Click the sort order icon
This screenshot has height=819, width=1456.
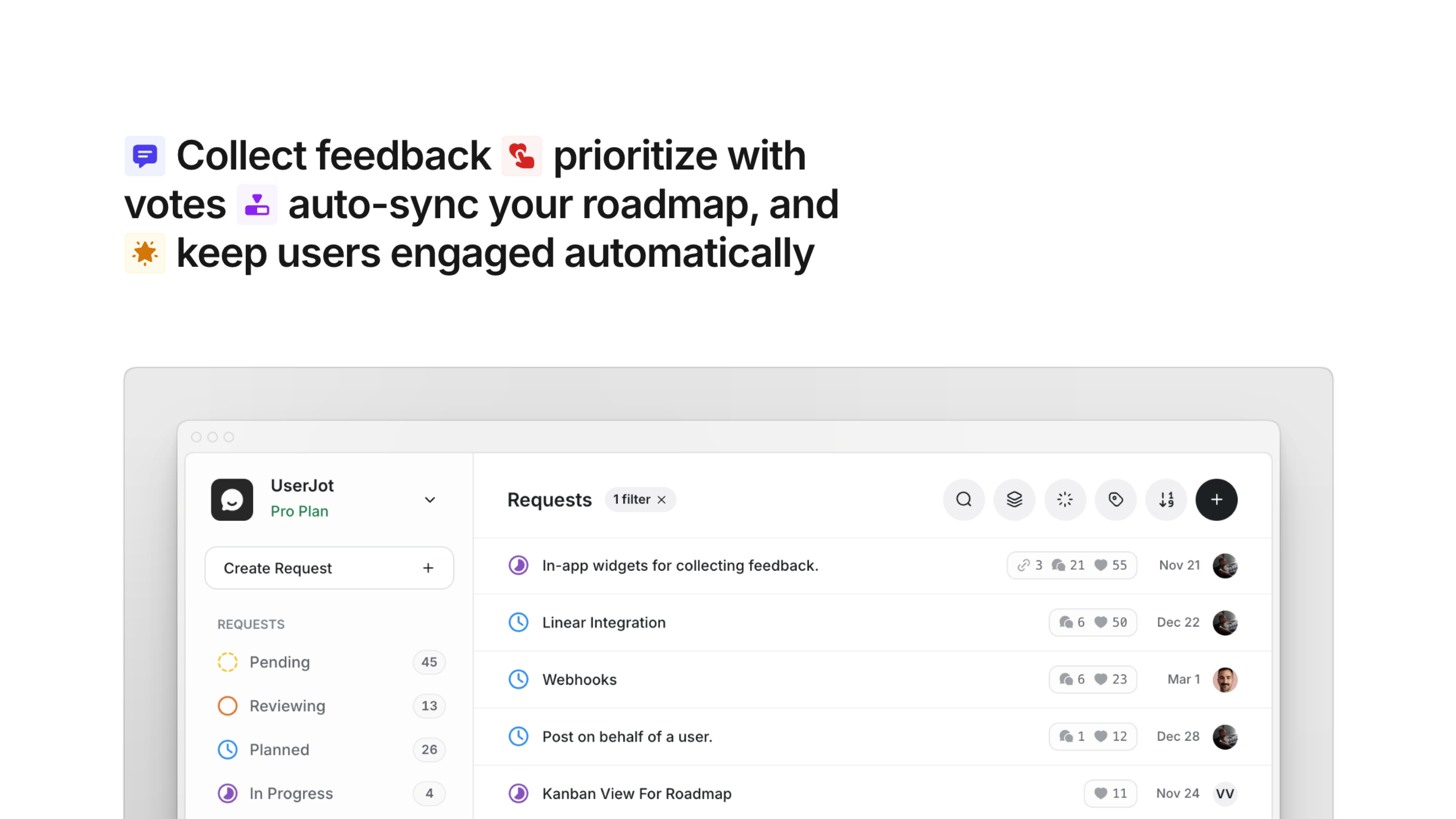(x=1166, y=500)
